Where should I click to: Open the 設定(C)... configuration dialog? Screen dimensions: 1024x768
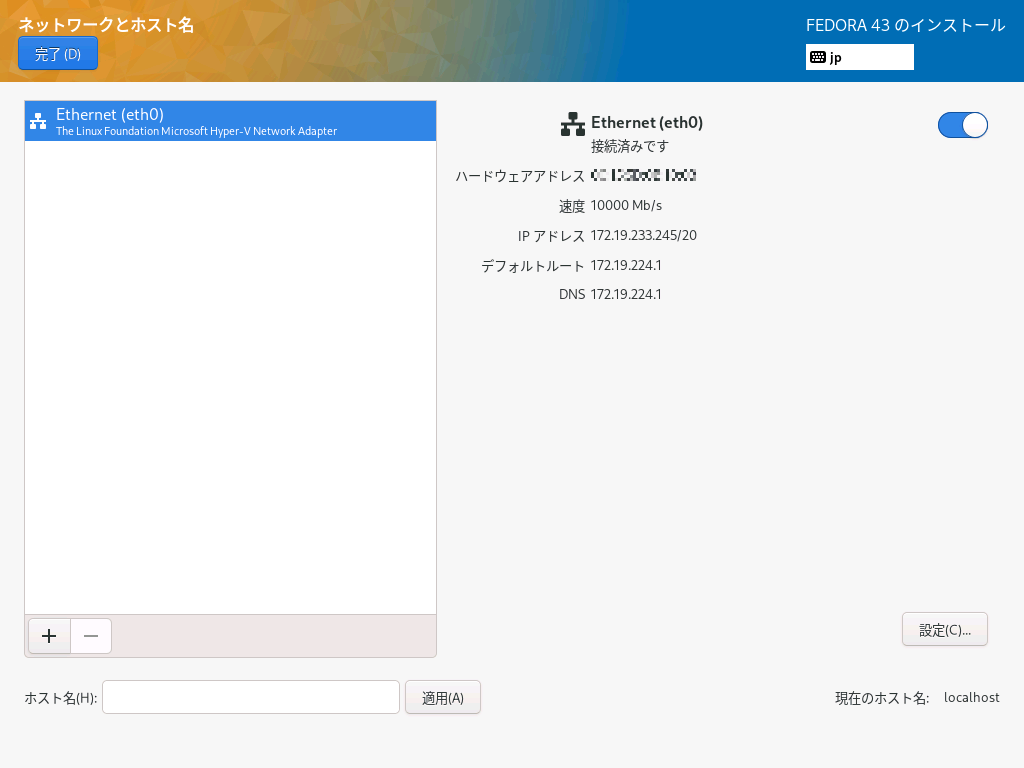click(944, 630)
